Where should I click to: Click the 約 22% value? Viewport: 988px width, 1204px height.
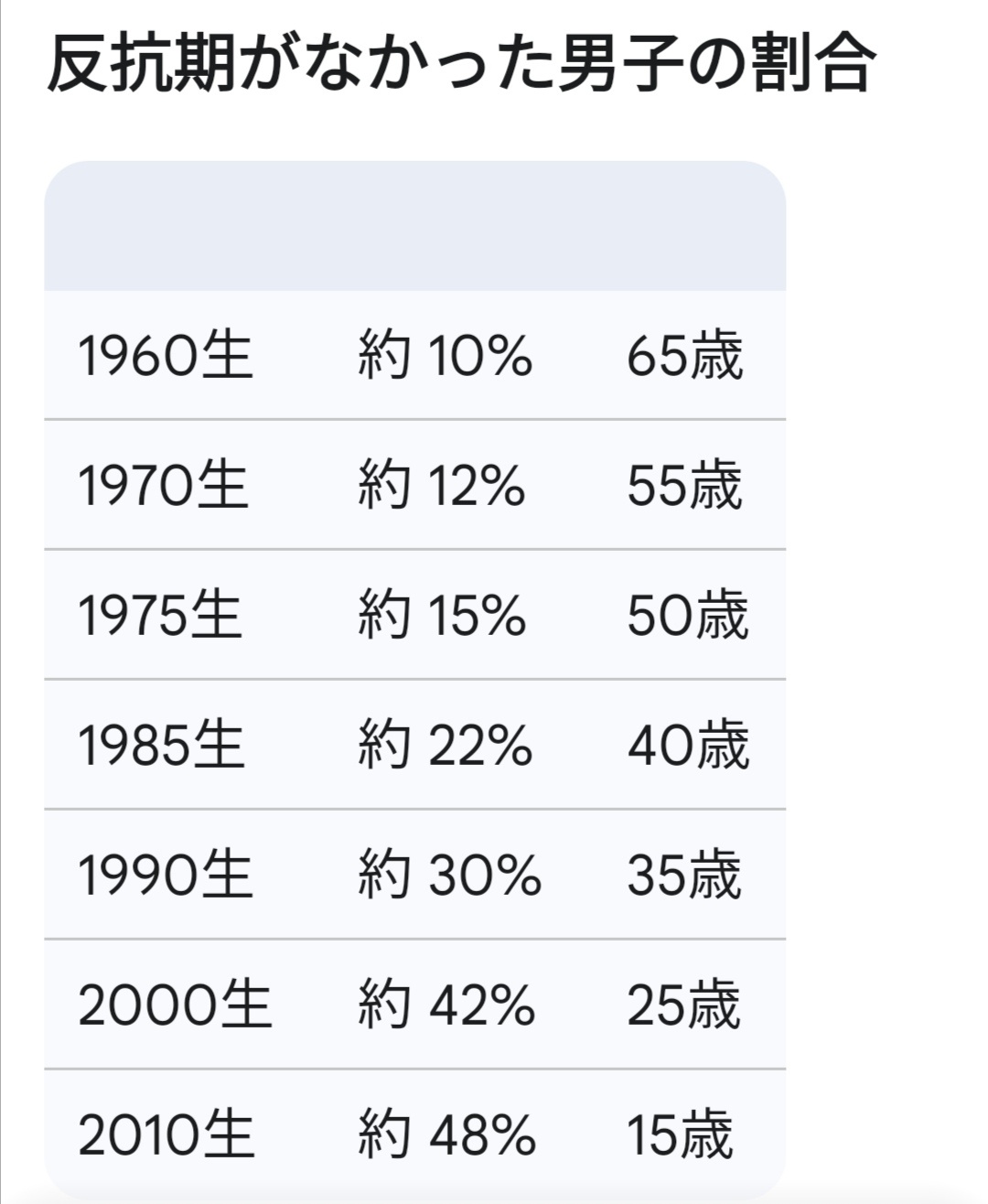(445, 745)
